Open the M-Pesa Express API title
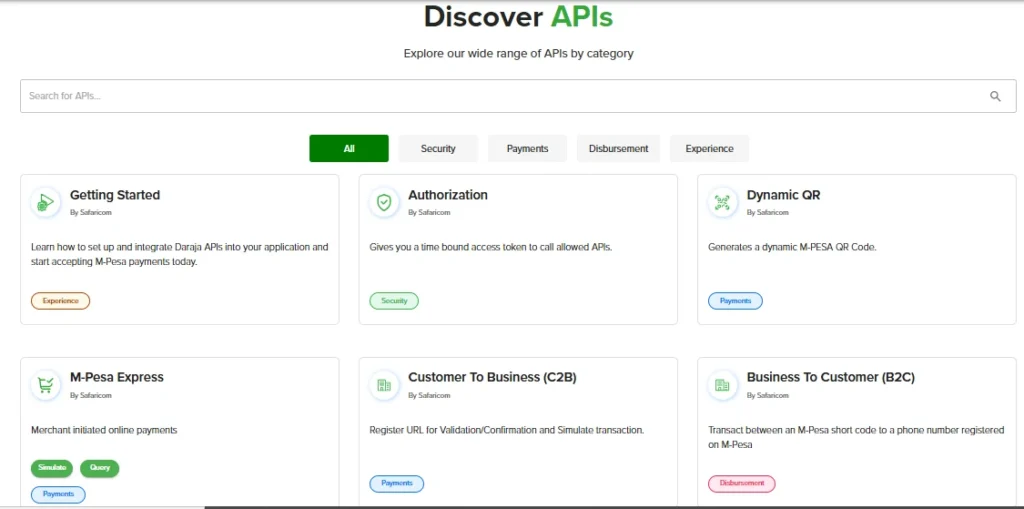The image size is (1024, 509). (x=117, y=377)
